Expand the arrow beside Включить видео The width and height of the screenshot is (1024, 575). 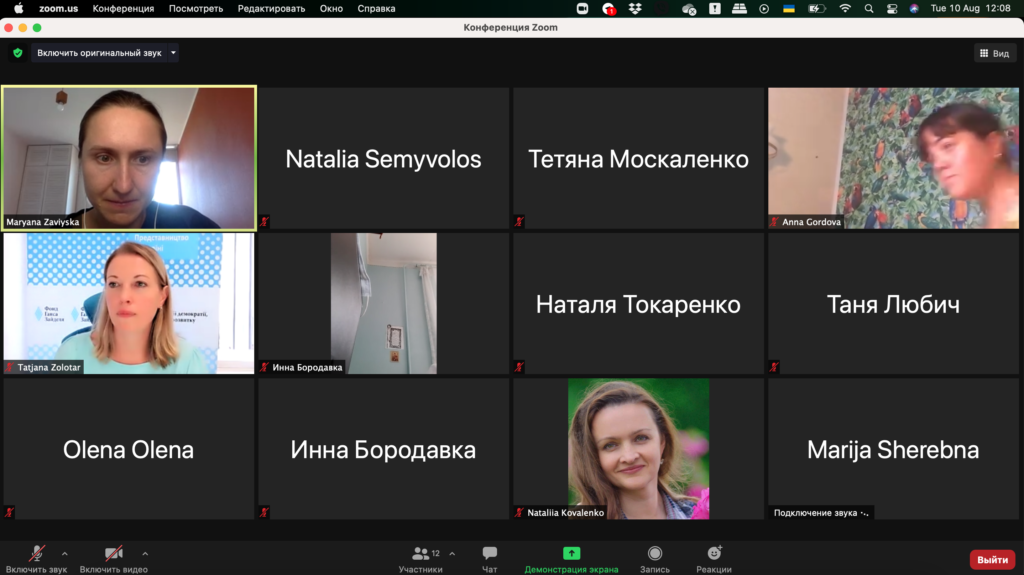[x=145, y=553]
